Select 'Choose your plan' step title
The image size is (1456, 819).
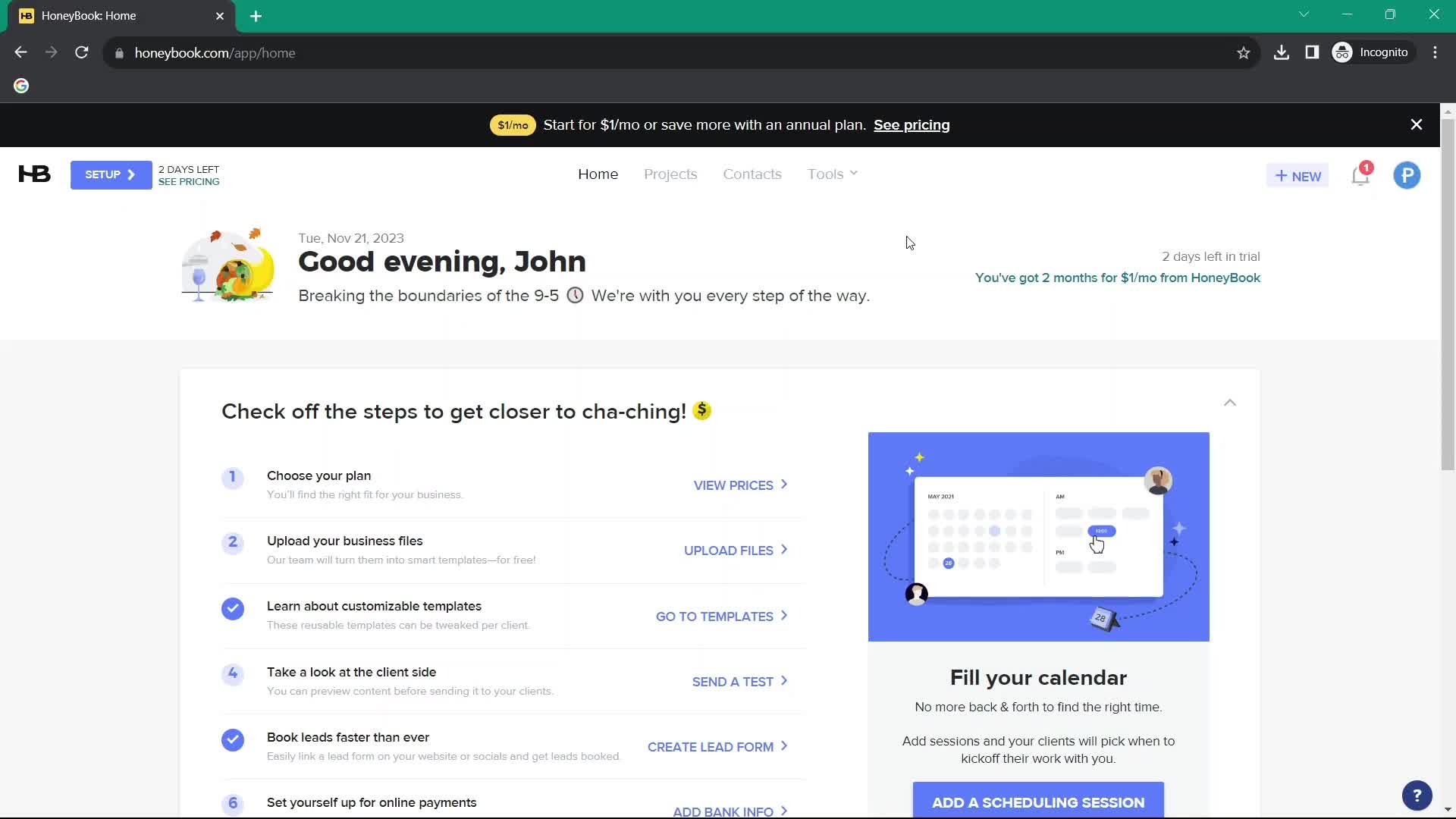318,475
